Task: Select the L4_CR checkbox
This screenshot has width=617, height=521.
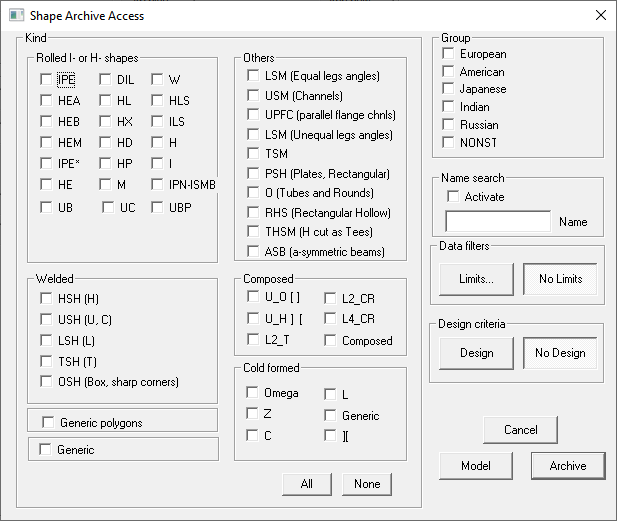Action: click(330, 318)
